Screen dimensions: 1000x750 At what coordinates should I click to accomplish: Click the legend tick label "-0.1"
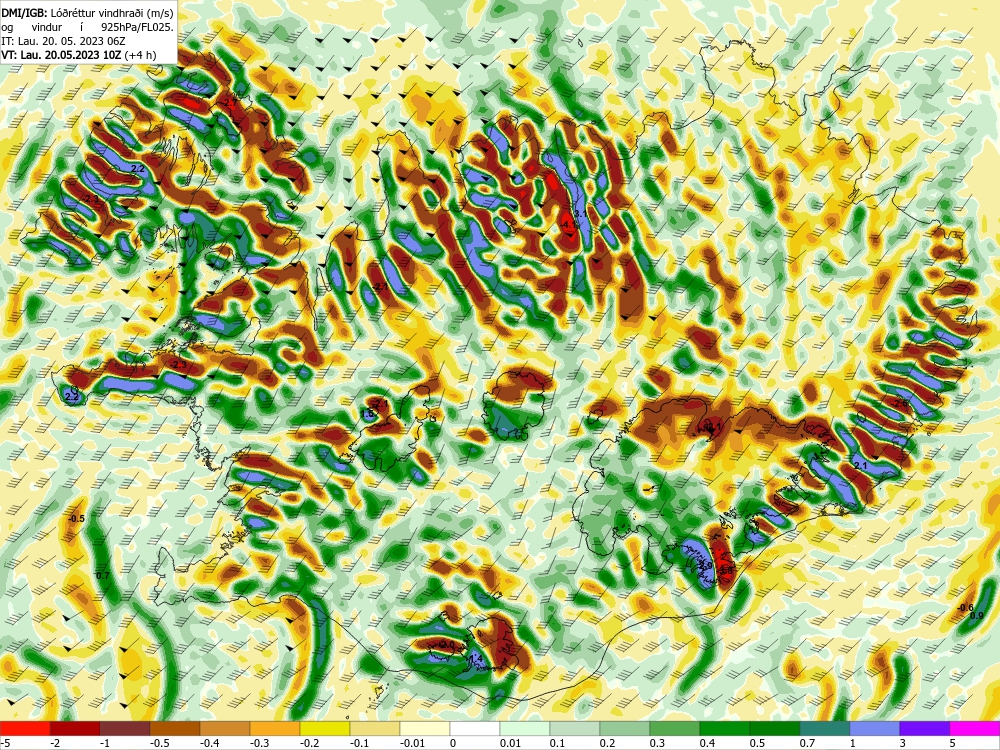pos(360,743)
